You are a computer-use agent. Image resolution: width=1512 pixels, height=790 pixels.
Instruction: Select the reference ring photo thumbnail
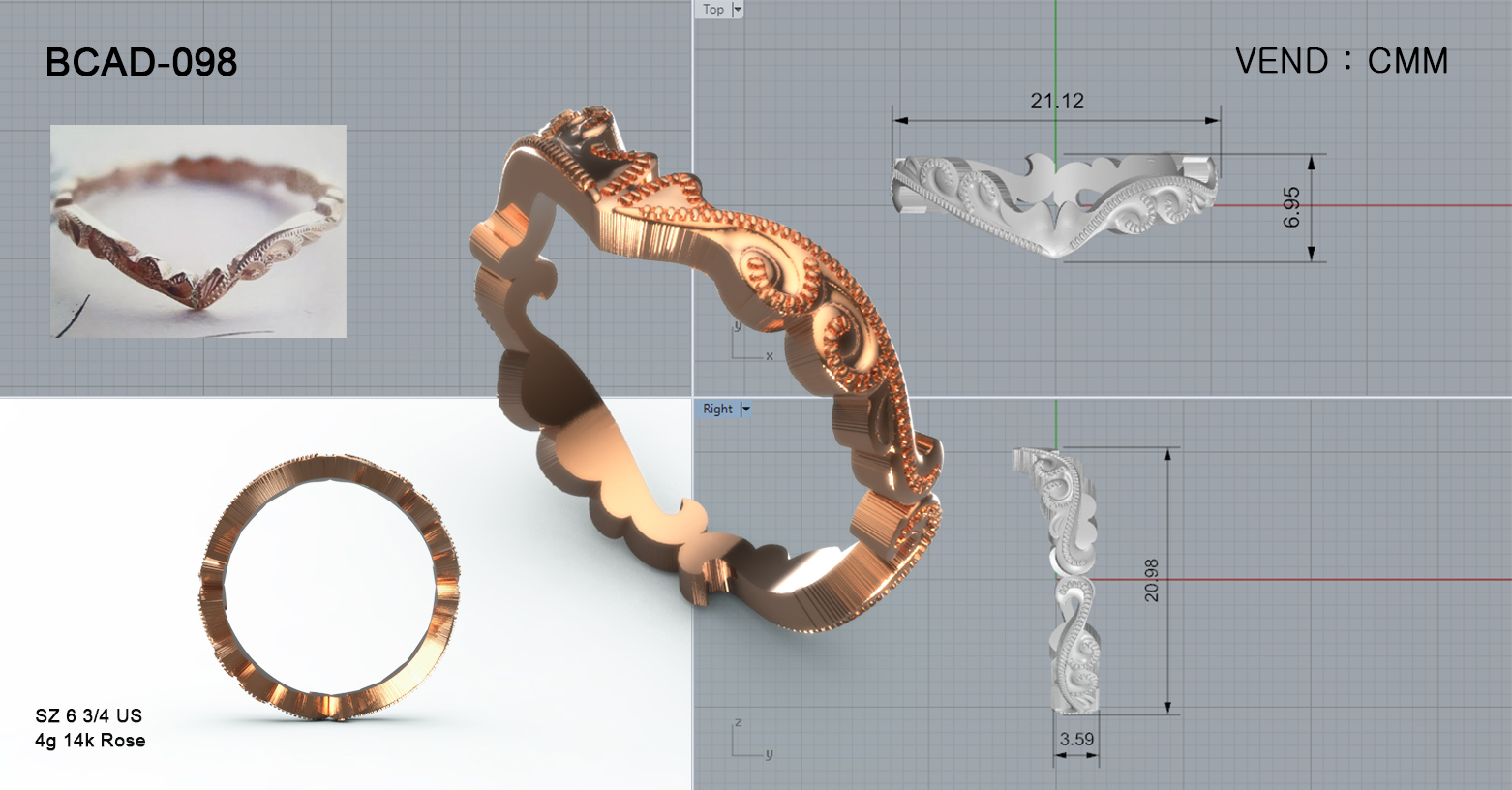(198, 231)
